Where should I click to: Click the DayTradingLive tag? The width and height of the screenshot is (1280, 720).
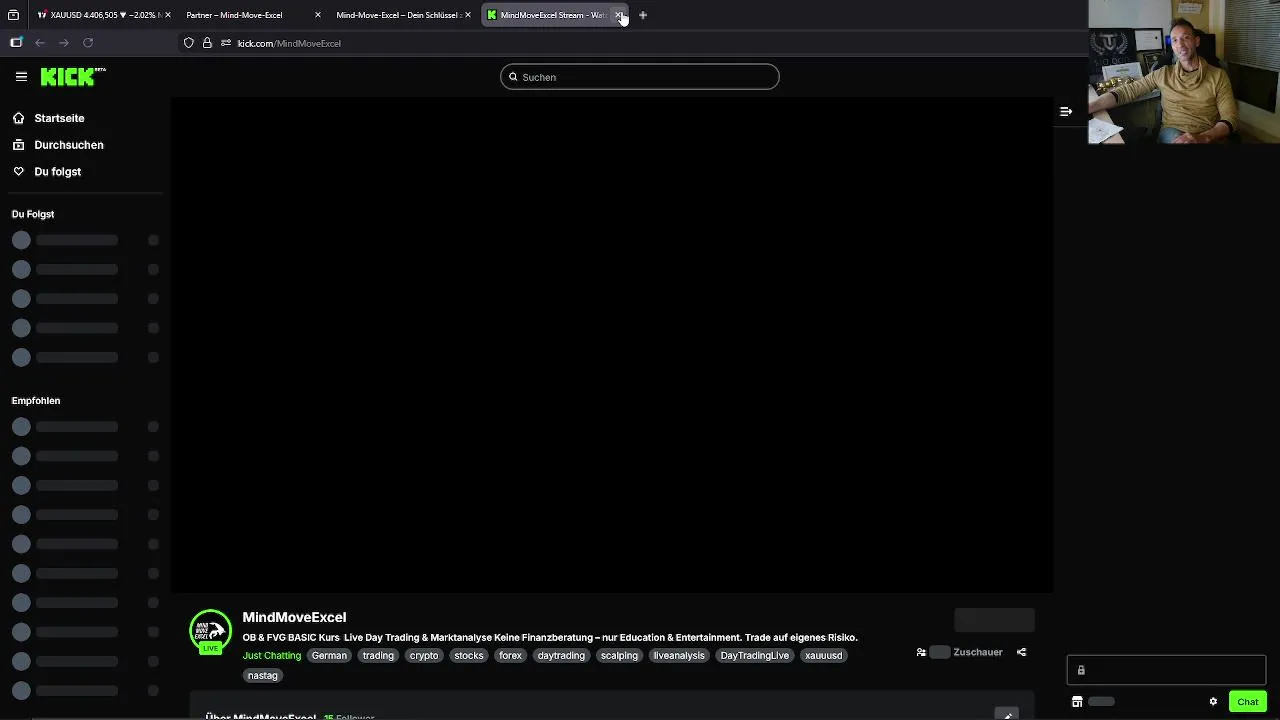(x=755, y=656)
